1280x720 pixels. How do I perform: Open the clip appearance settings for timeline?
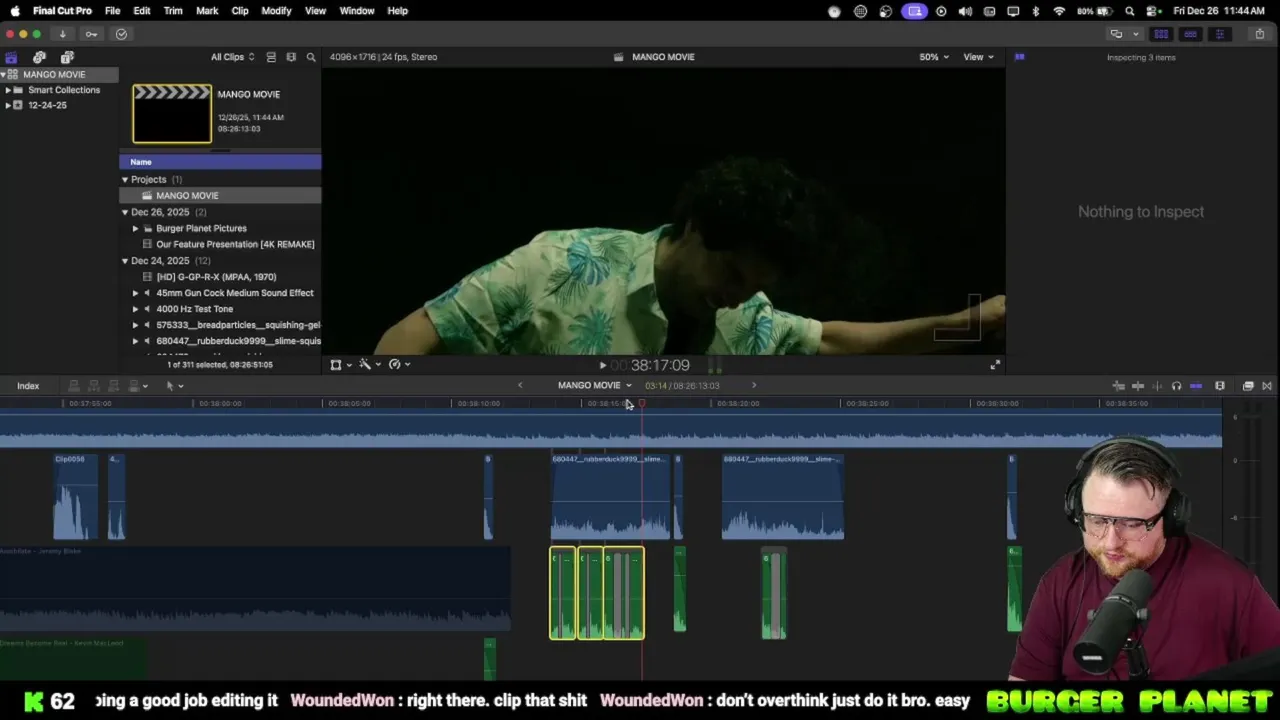[1220, 386]
